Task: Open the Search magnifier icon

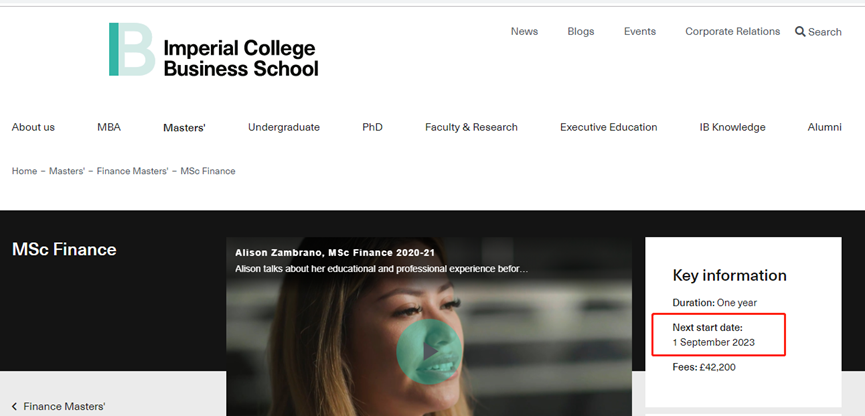Action: [800, 31]
